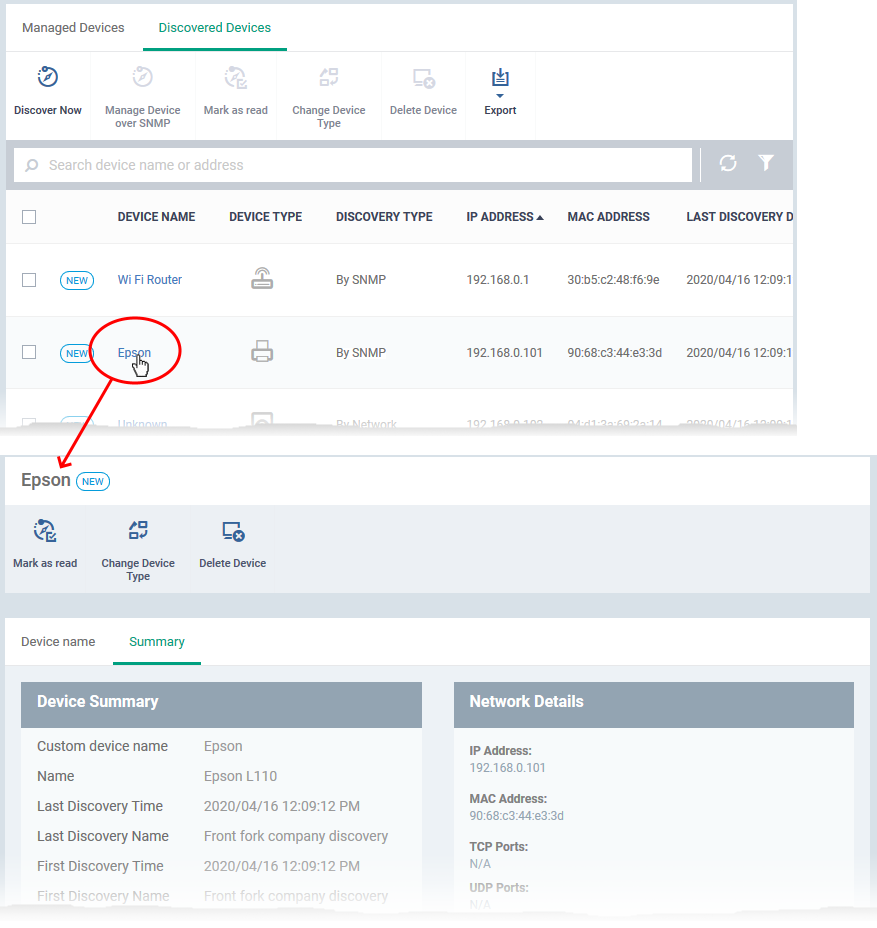The image size is (877, 928).
Task: Click DISCOVERY TYPE column header
Action: (384, 217)
